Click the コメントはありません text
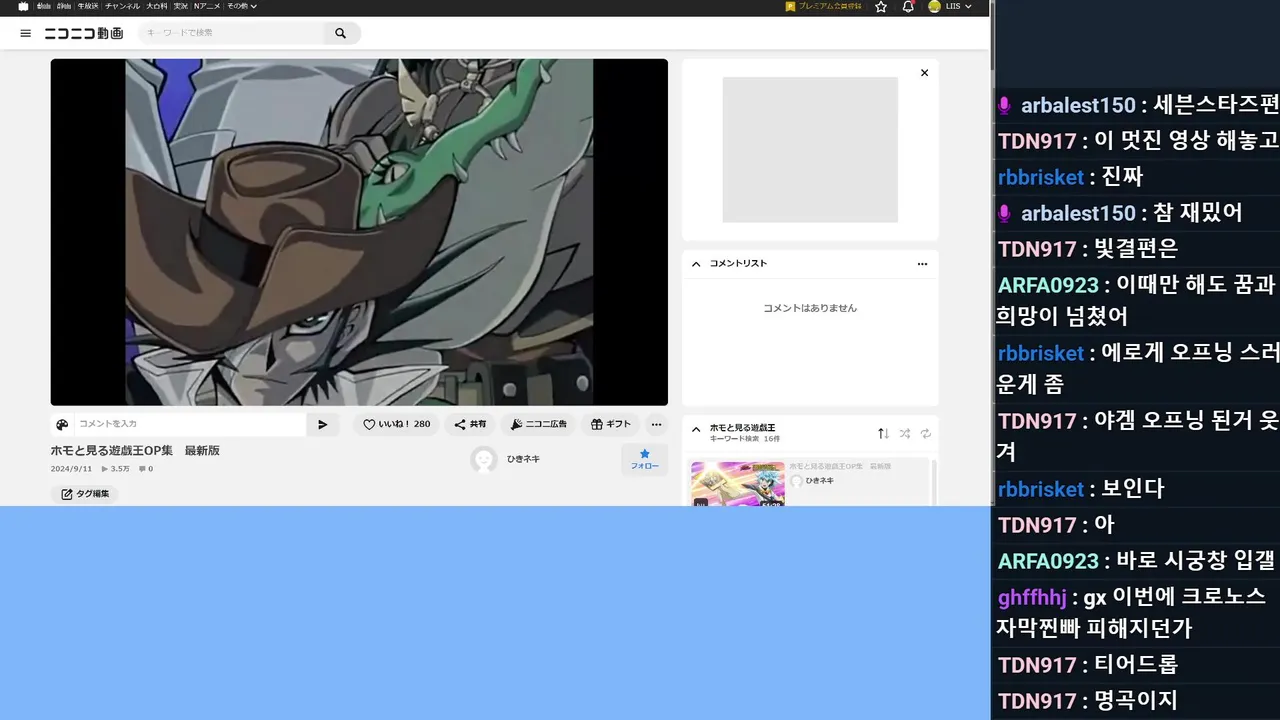 [810, 308]
